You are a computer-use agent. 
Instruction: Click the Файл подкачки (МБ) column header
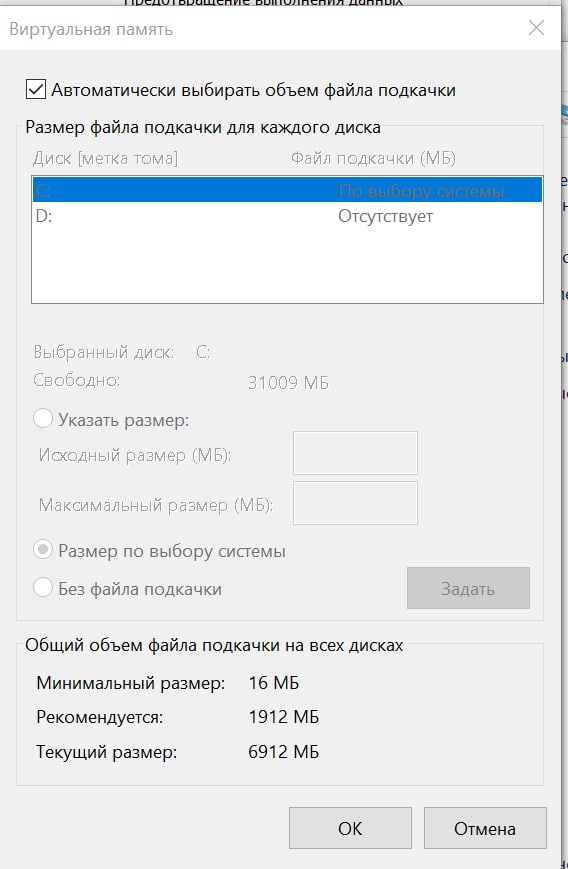click(373, 159)
